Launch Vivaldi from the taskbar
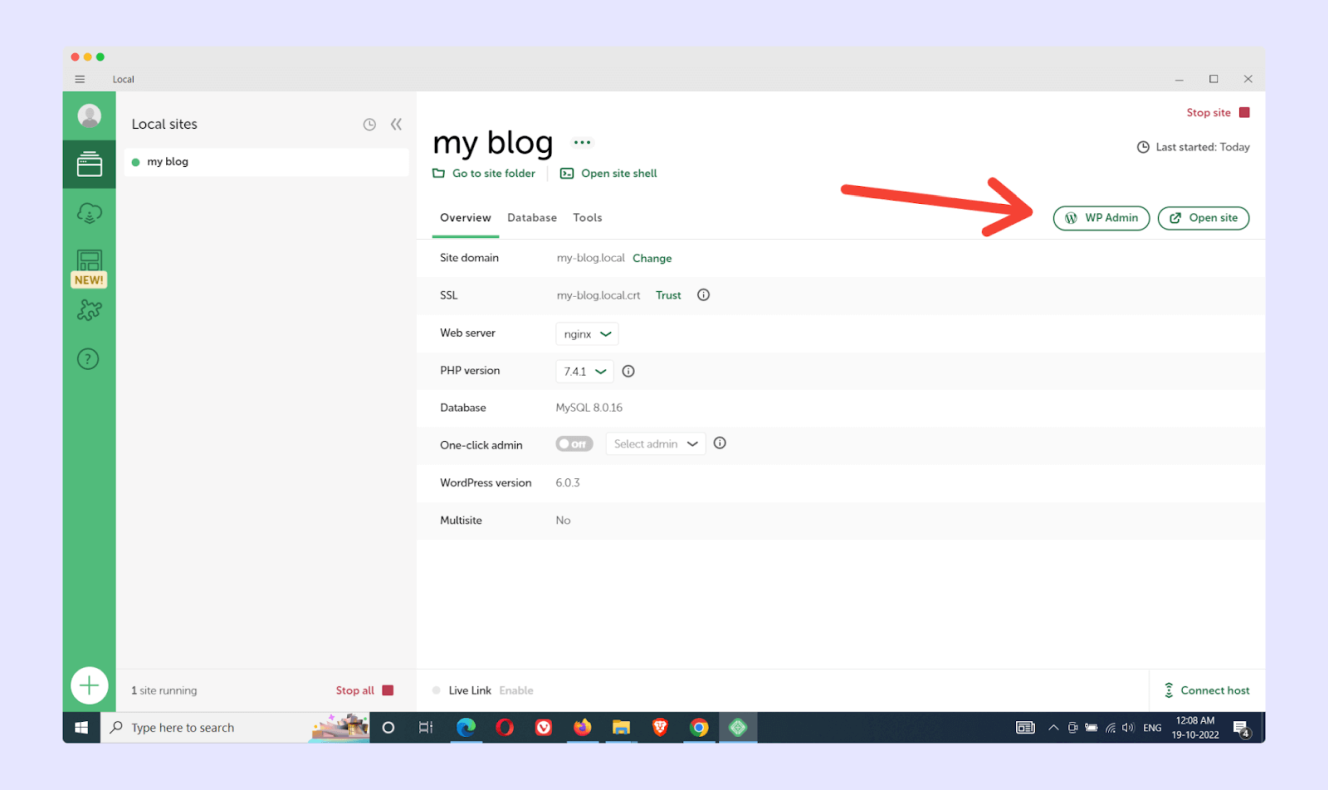 (x=544, y=728)
